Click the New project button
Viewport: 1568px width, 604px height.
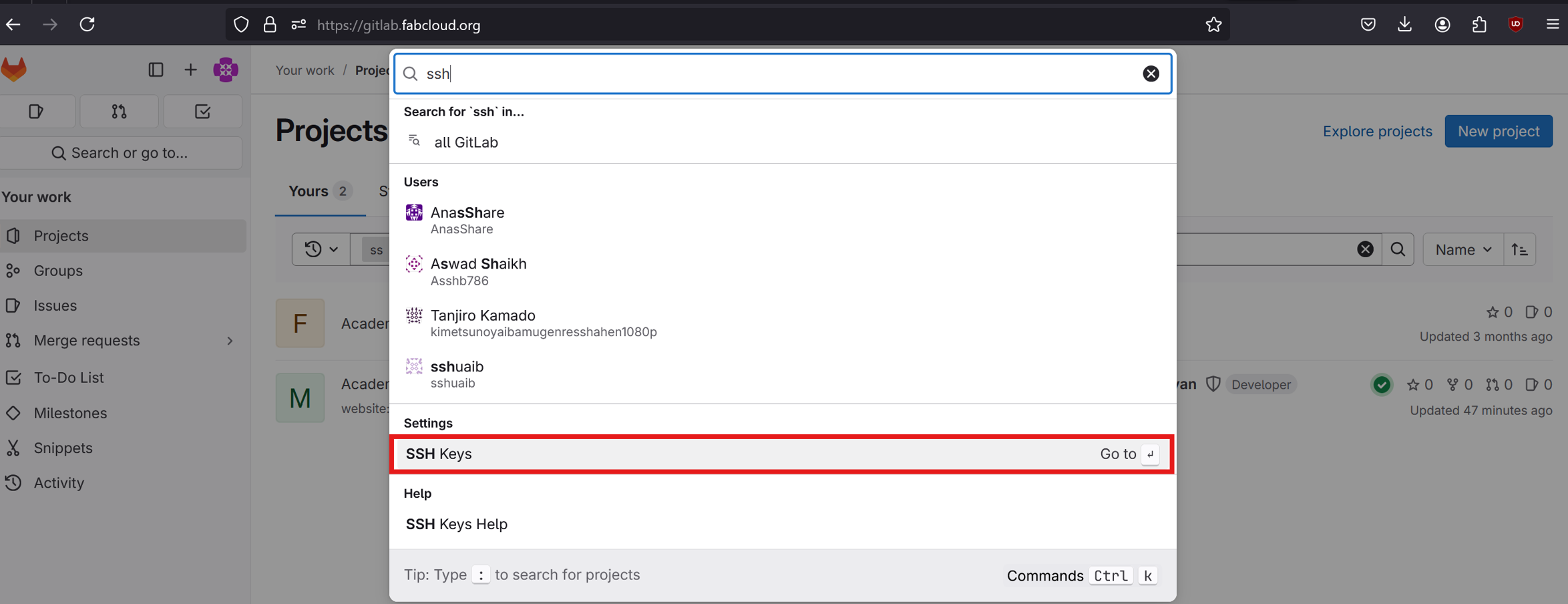(1499, 131)
